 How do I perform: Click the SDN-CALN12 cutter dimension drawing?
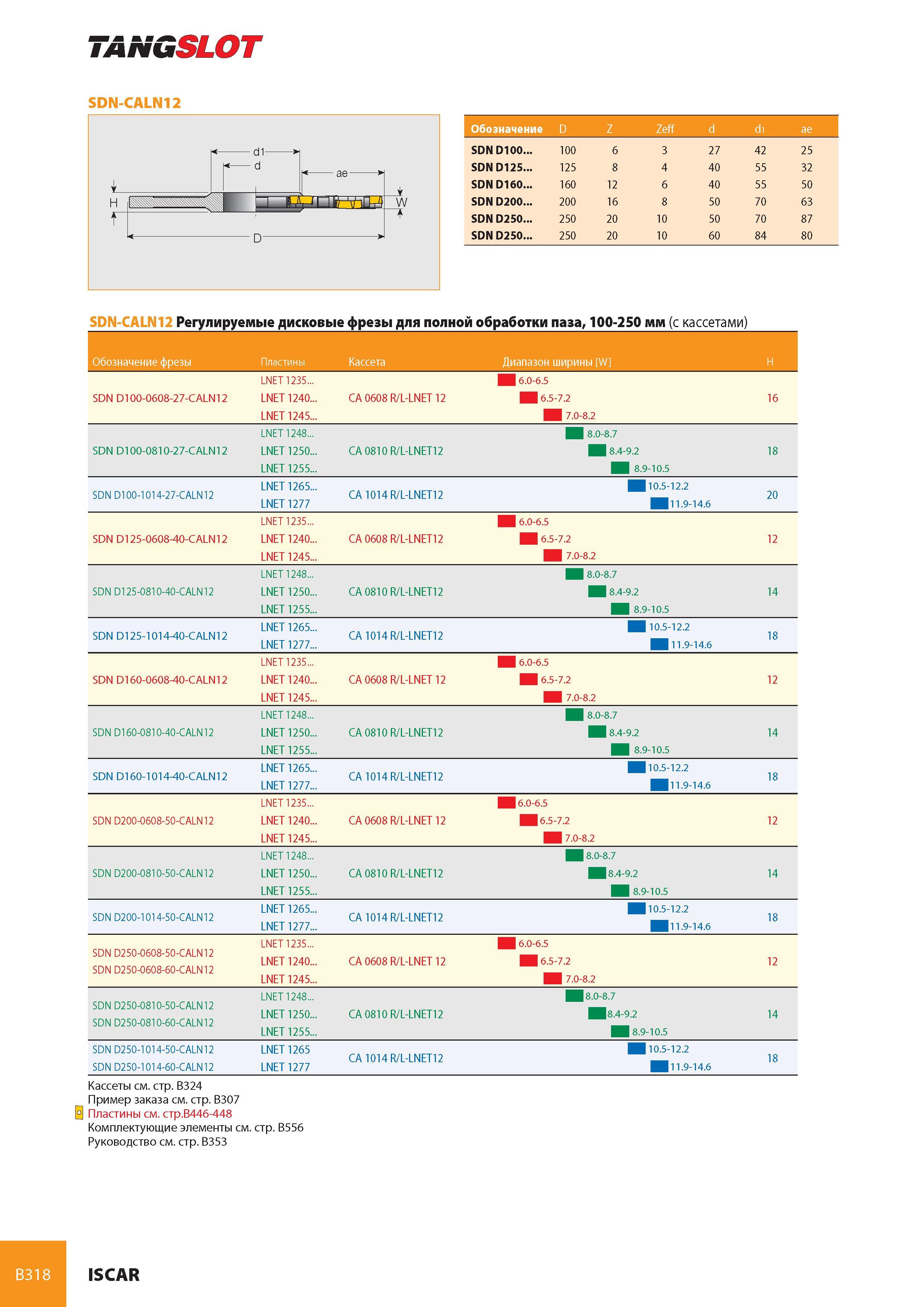pyautogui.click(x=263, y=202)
